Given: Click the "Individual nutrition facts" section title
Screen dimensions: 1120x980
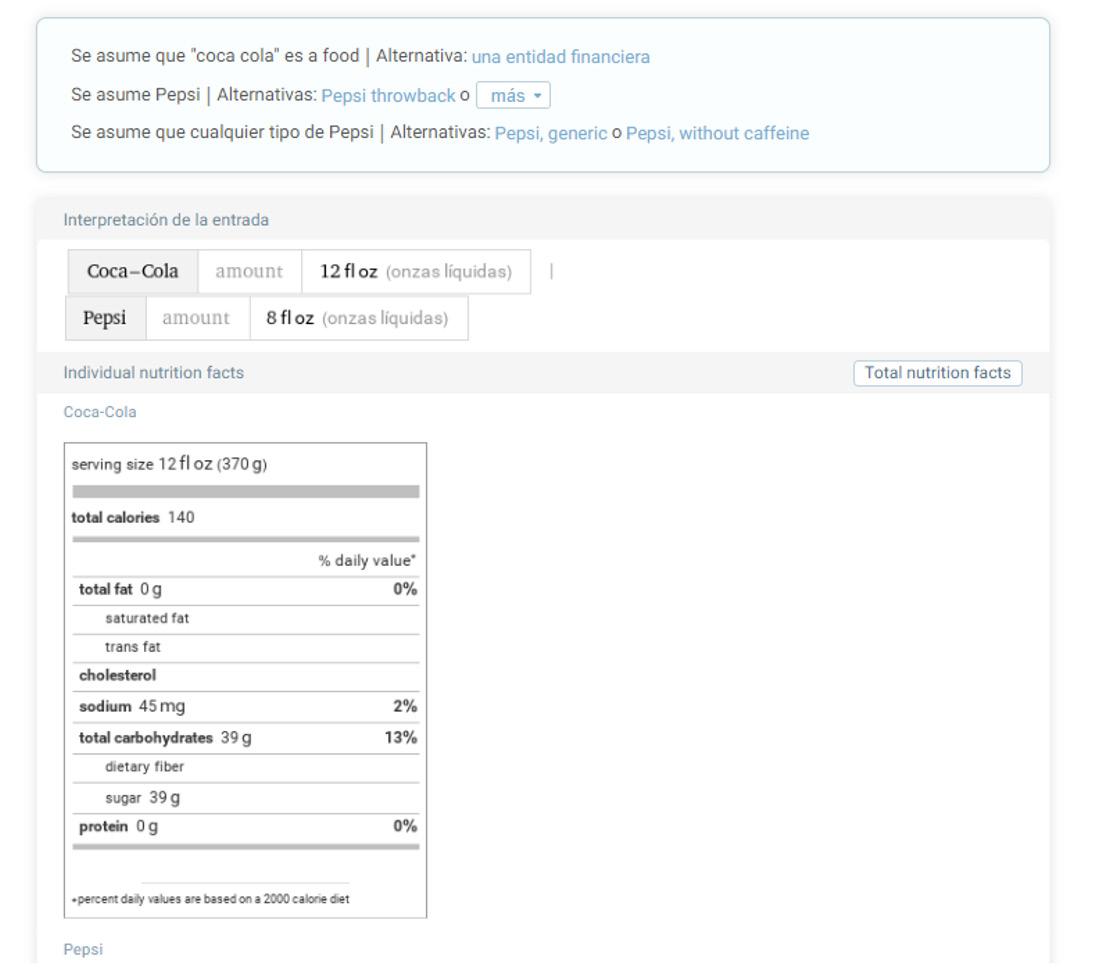Looking at the screenshot, I should 153,373.
